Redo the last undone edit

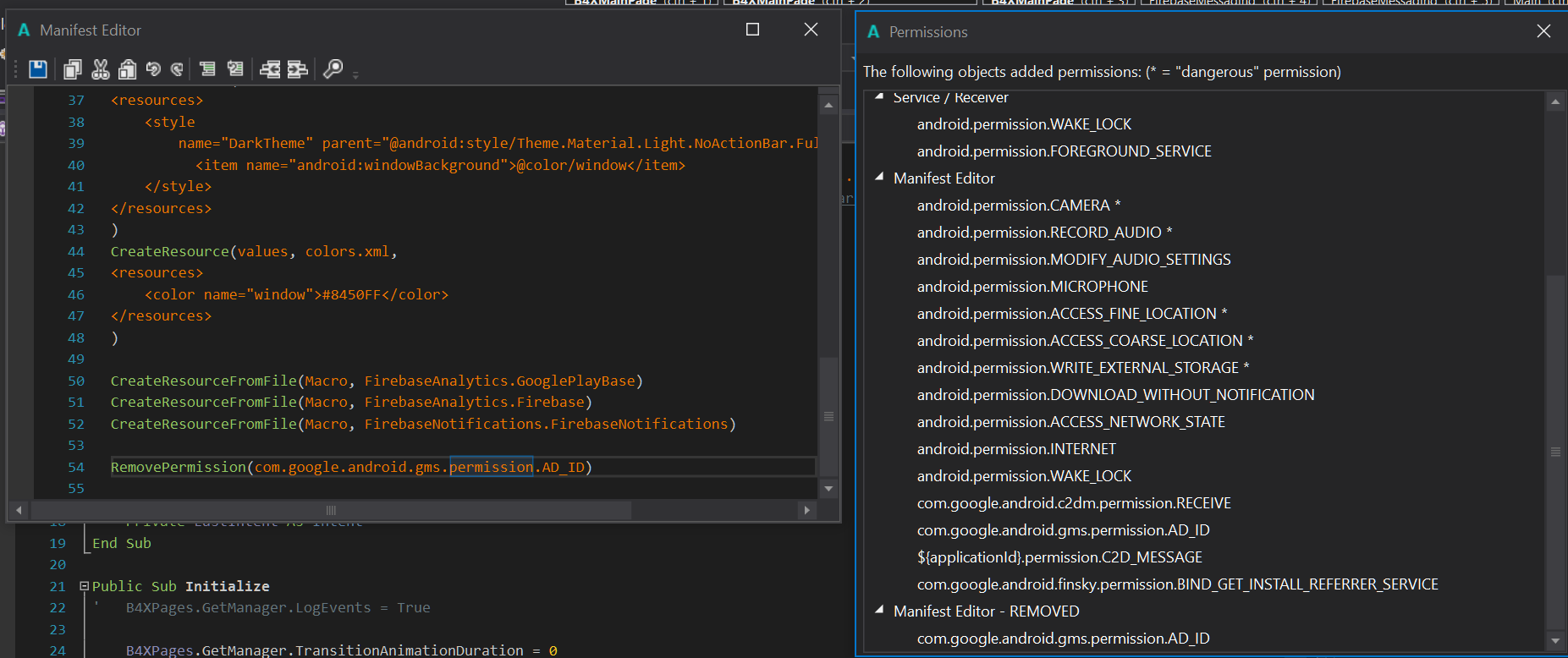click(x=177, y=69)
